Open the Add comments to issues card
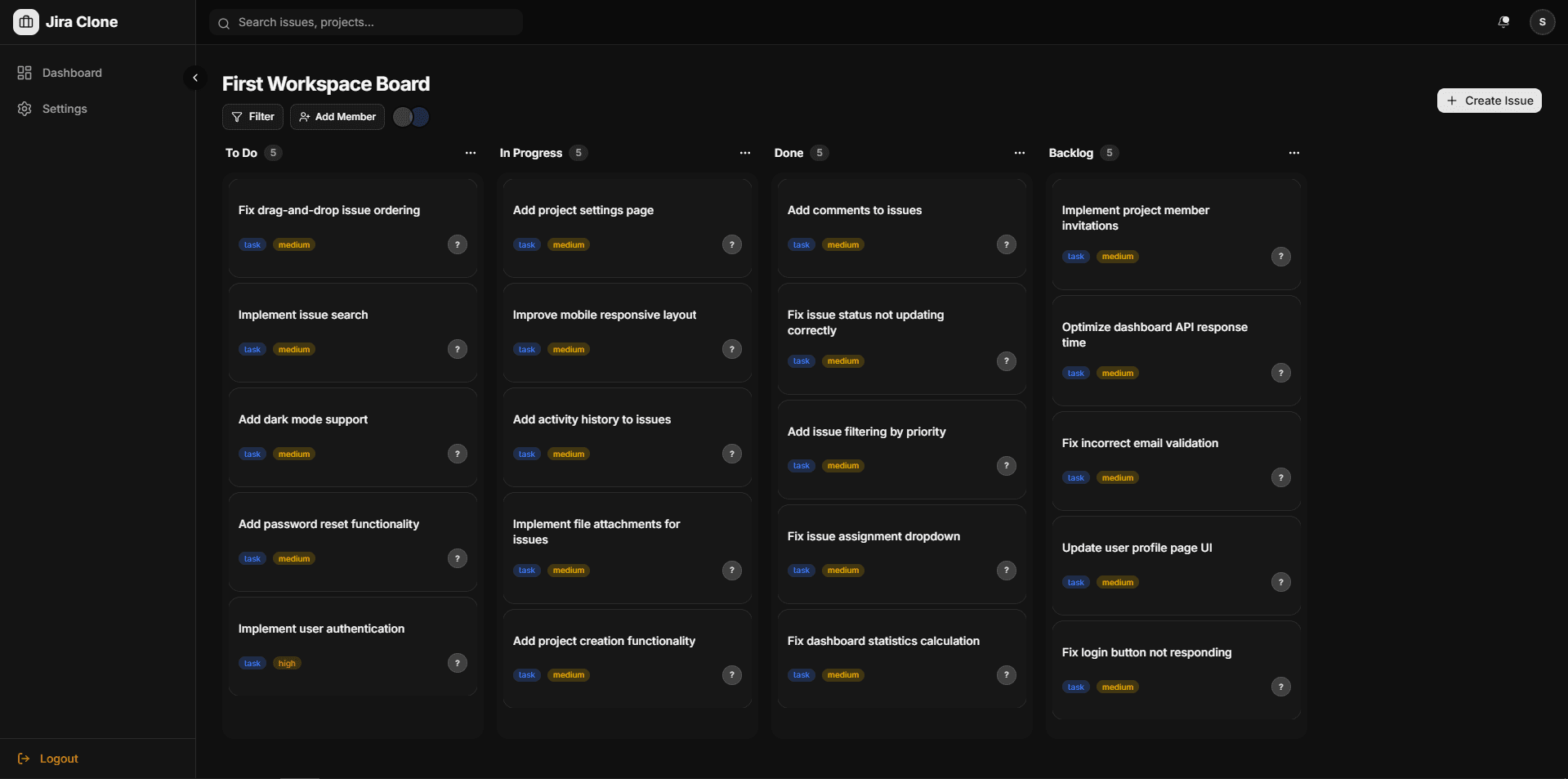Screen dimensions: 1568x779 coord(902,228)
